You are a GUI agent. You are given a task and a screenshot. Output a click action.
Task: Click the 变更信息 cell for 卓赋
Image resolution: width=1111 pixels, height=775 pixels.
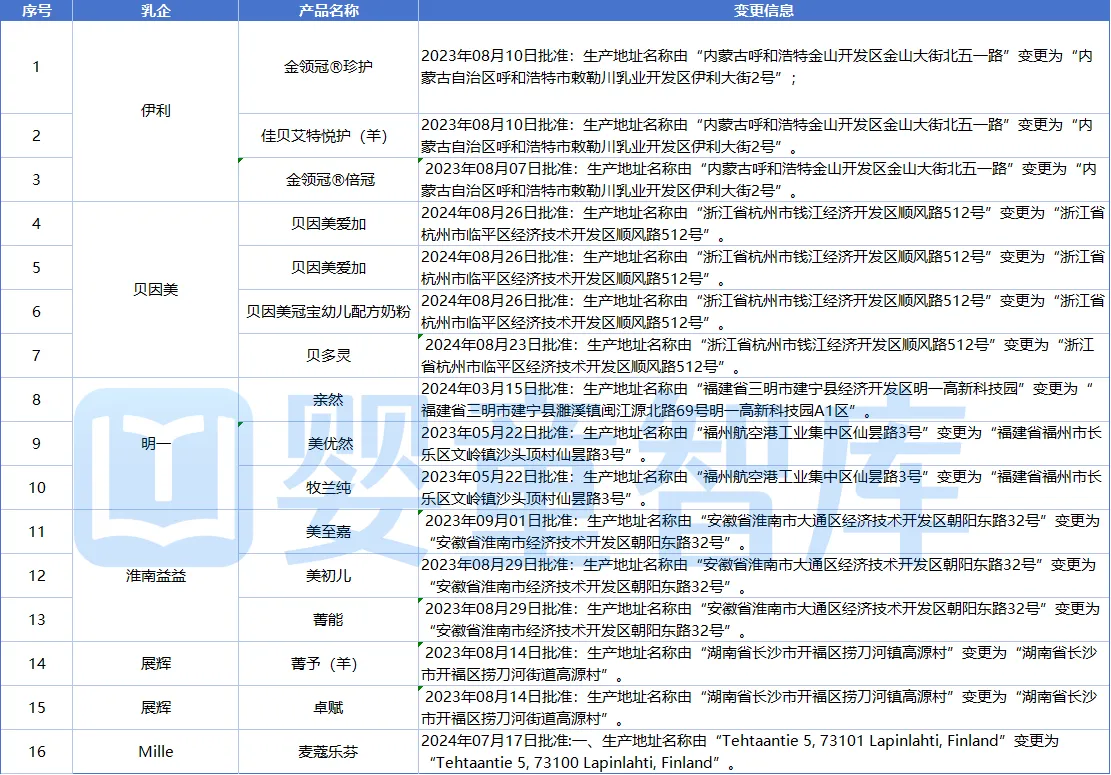pos(764,708)
